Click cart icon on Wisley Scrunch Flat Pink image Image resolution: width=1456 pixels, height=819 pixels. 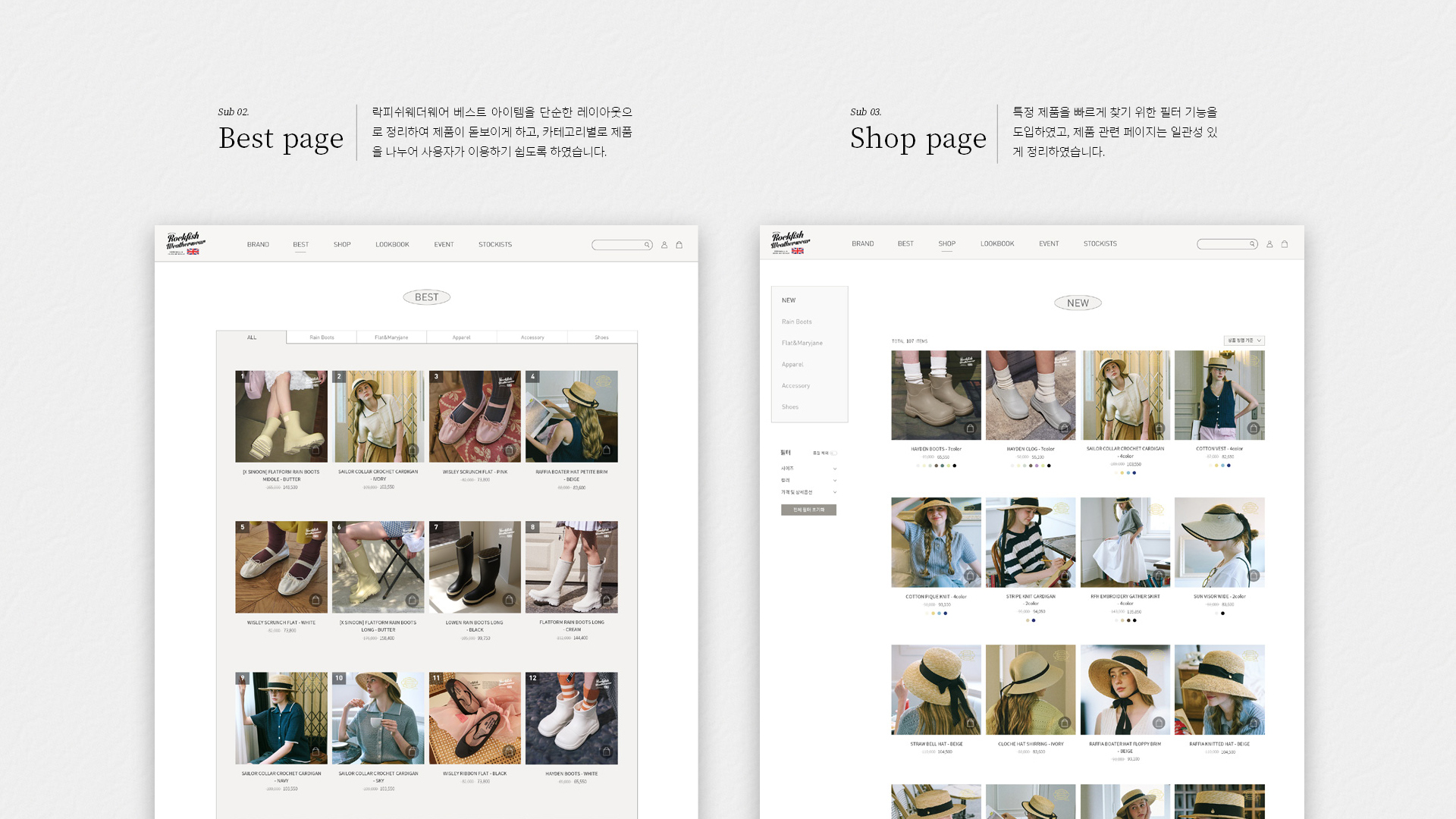tap(510, 450)
